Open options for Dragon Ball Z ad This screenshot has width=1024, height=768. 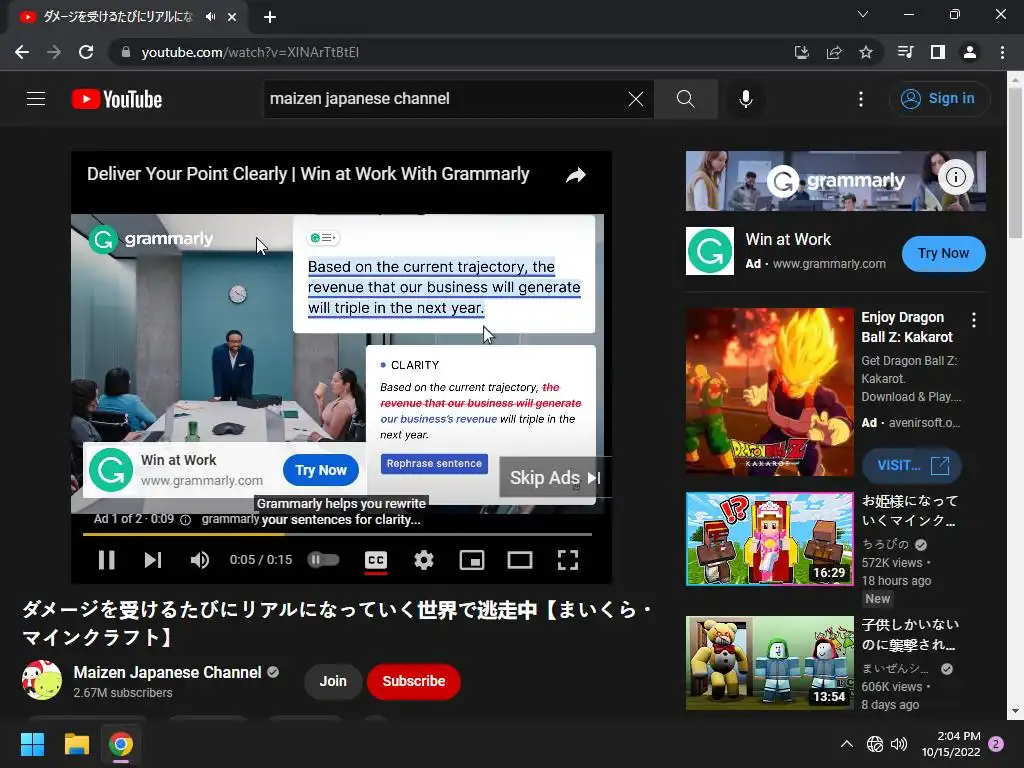974,320
